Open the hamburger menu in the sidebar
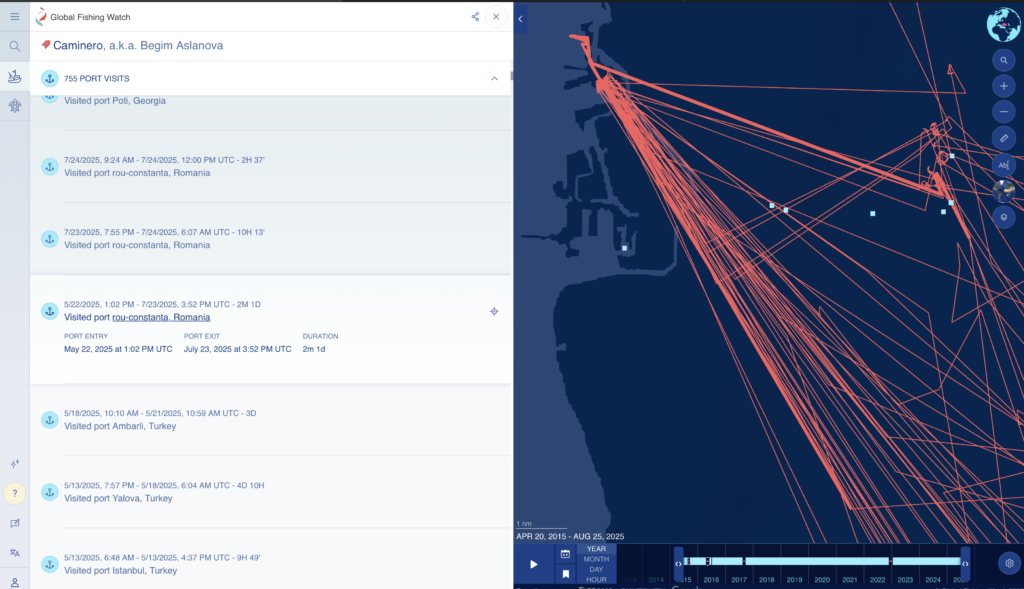 coord(14,16)
